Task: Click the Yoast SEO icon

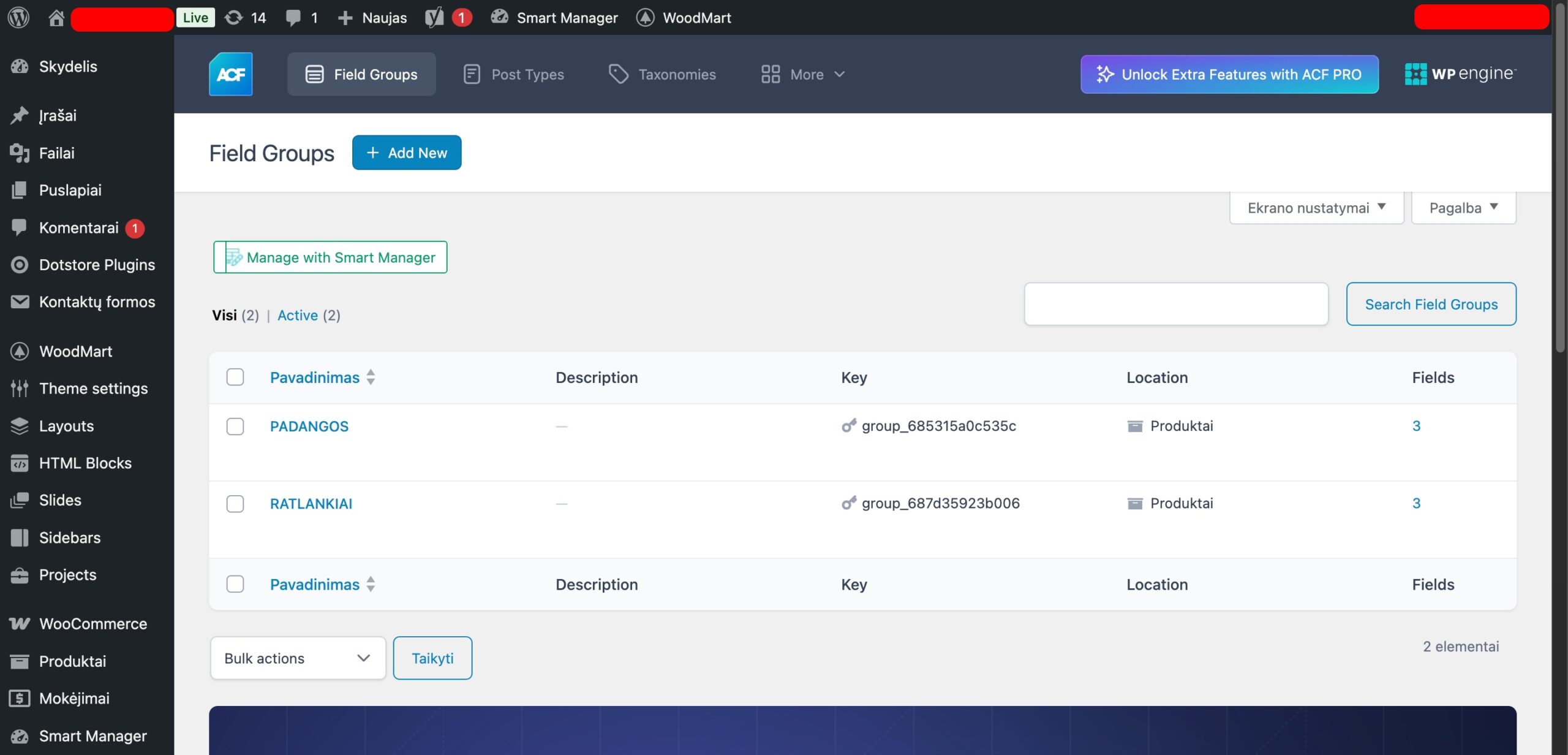Action: tap(435, 17)
